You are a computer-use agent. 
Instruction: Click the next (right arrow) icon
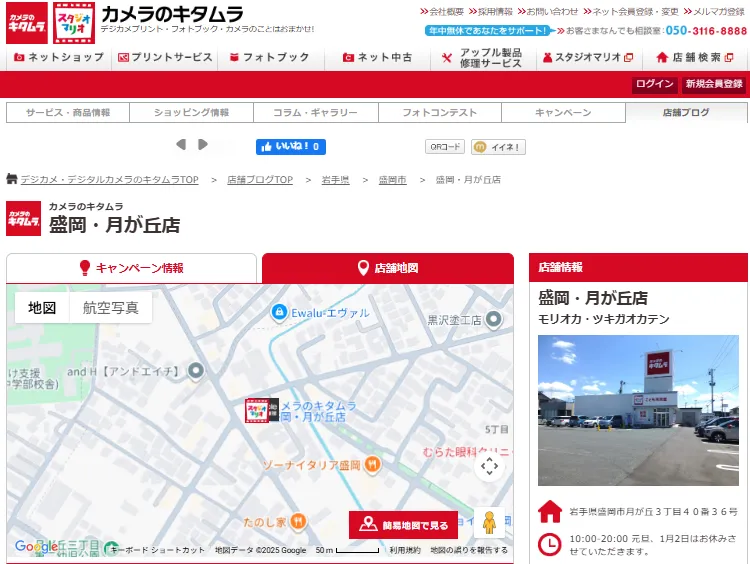(x=203, y=144)
